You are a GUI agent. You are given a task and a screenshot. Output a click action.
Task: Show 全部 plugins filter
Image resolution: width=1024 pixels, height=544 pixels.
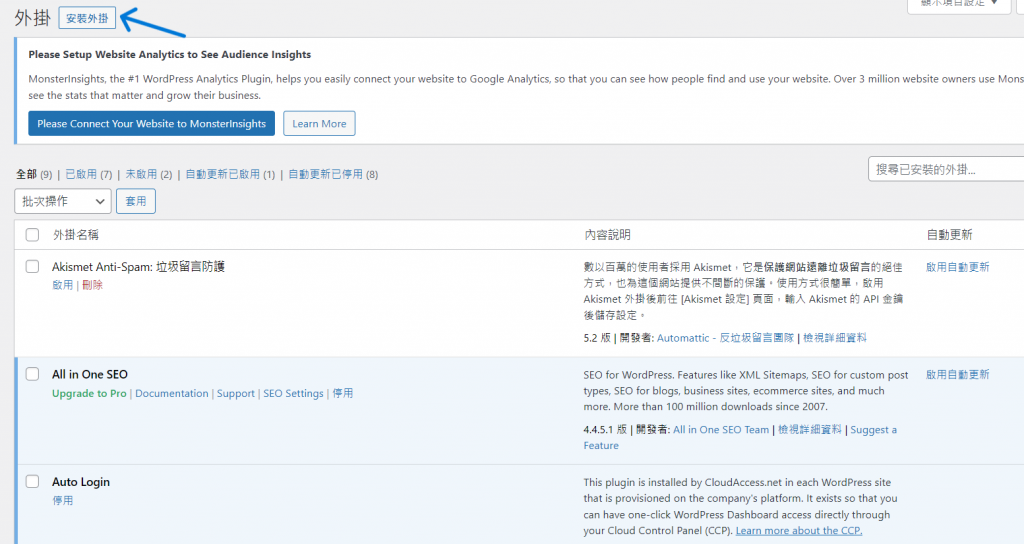pos(26,174)
